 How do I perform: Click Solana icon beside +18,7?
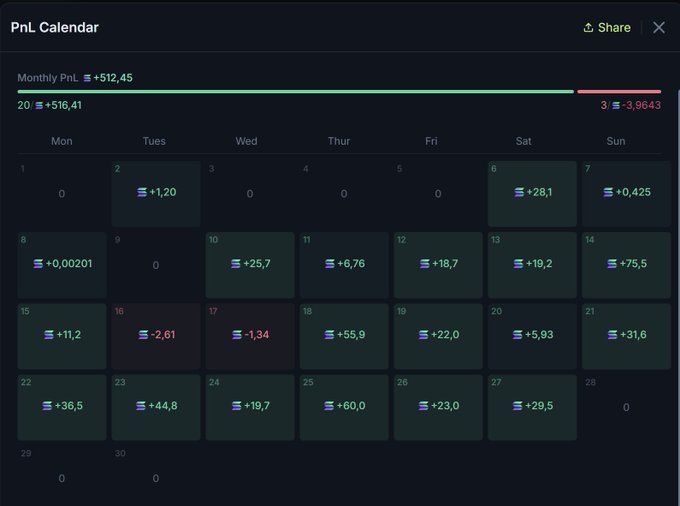point(425,264)
